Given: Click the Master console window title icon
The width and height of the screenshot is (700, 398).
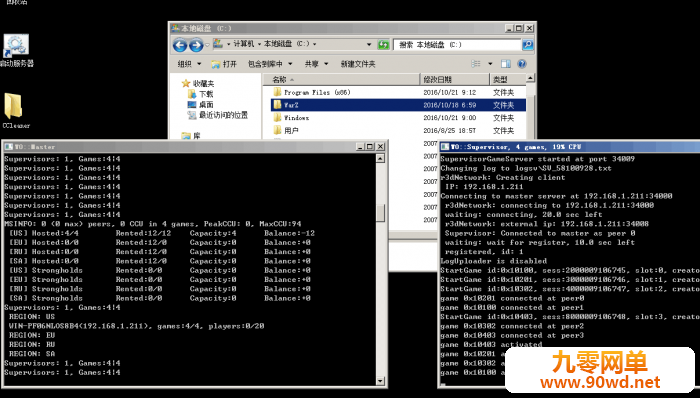Looking at the screenshot, I should coord(9,146).
